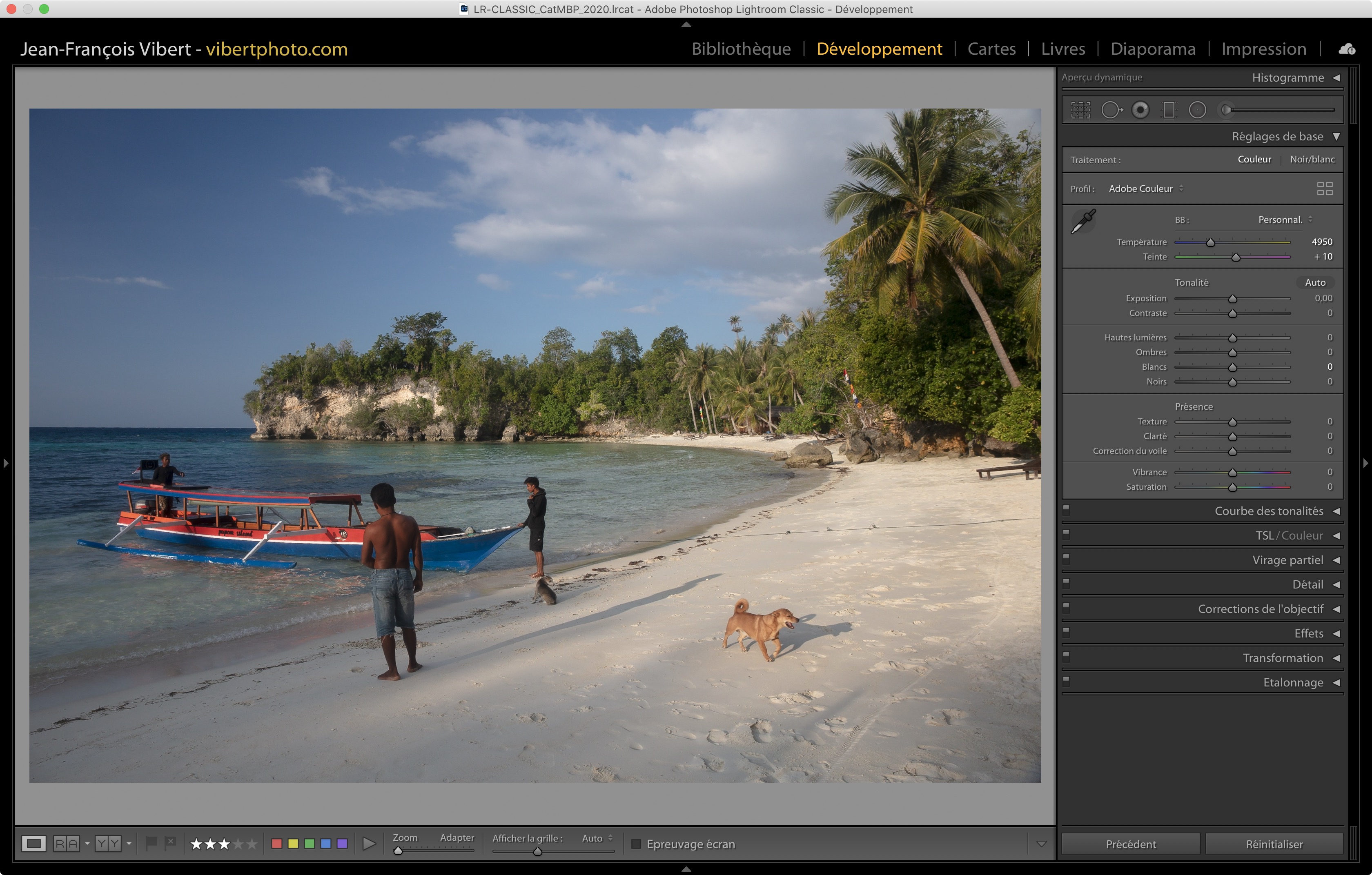Viewport: 1372px width, 875px height.
Task: Select the red eye correction tool
Action: coord(1140,110)
